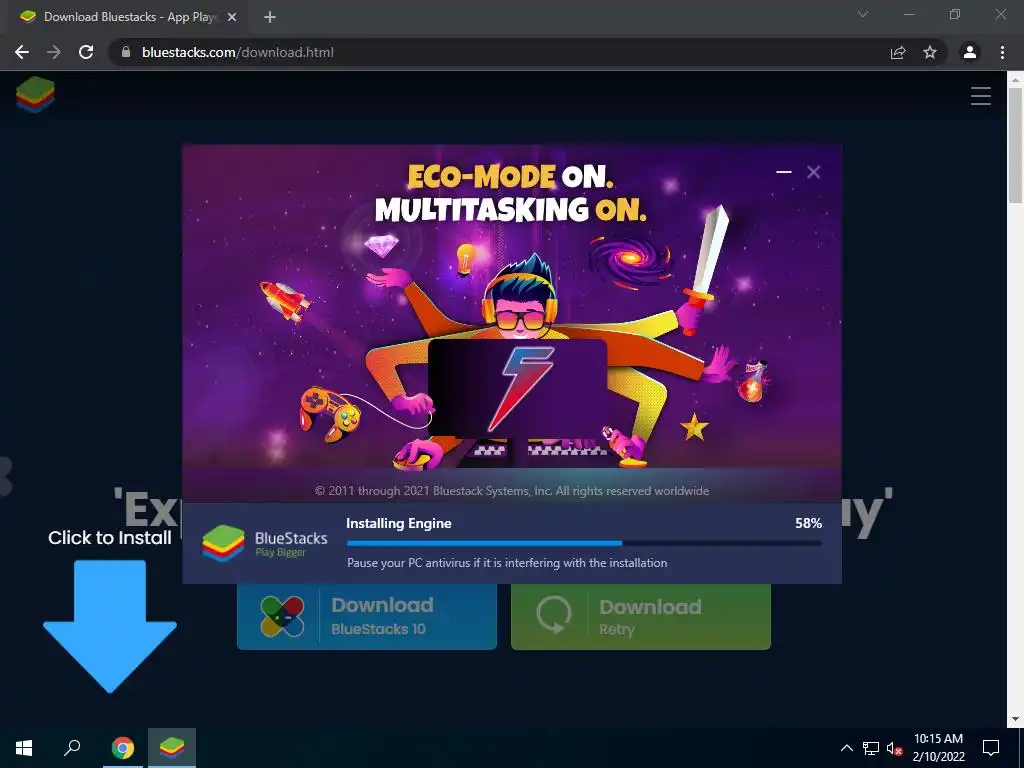Click the site lock icon in the address bar
The width and height of the screenshot is (1024, 768).
click(x=126, y=52)
